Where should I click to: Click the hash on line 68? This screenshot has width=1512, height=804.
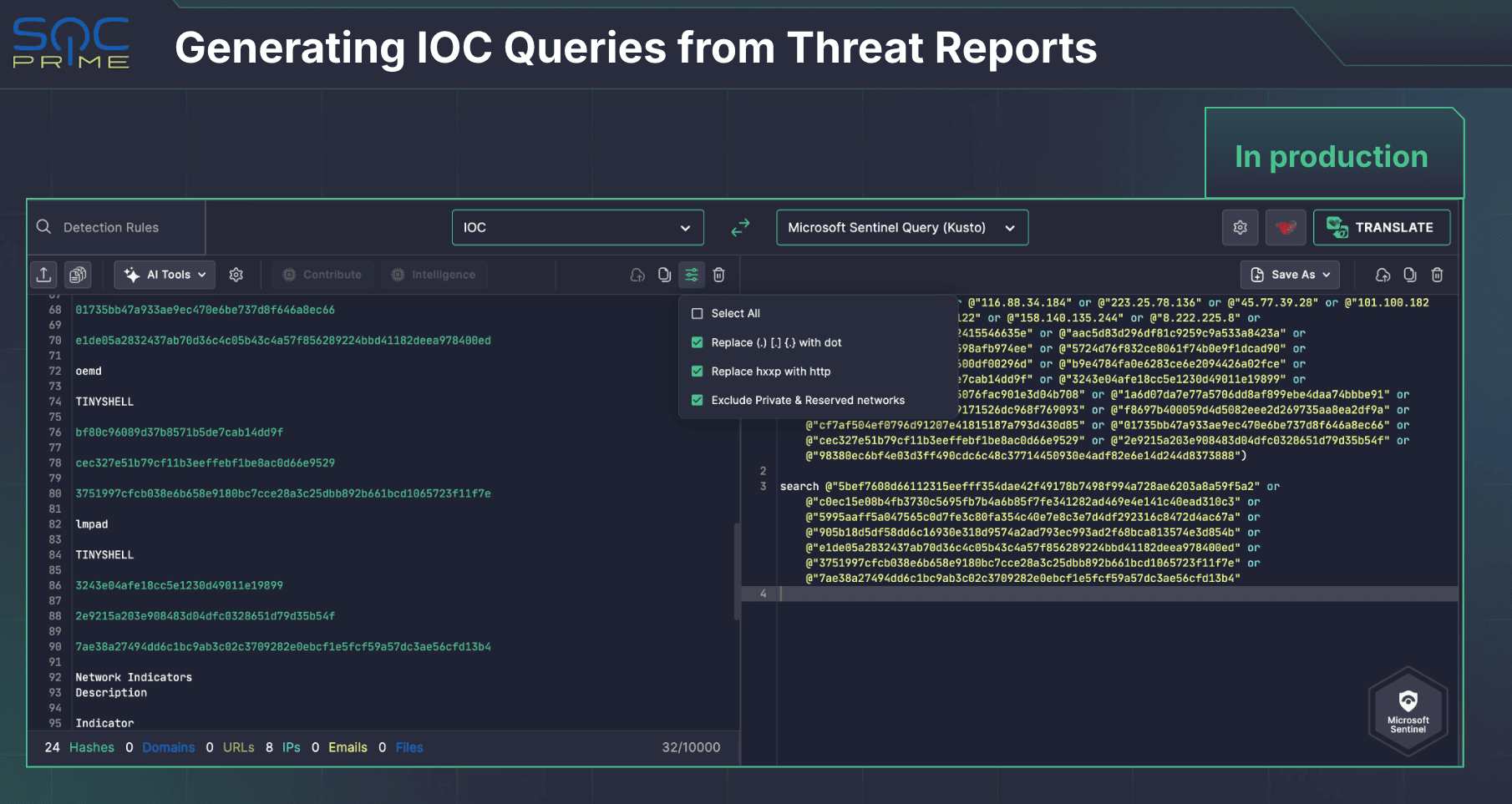[x=205, y=310]
